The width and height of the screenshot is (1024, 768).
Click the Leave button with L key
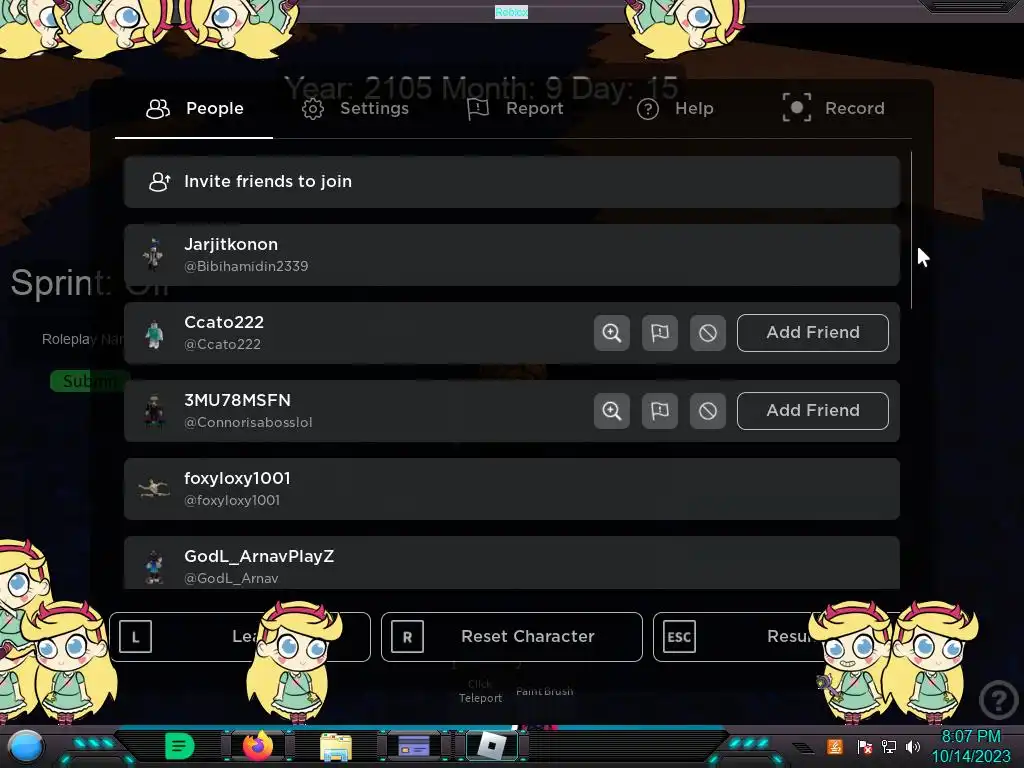point(240,637)
